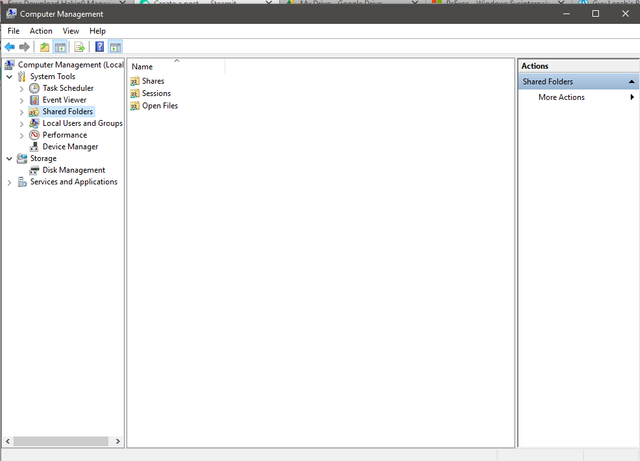Expand the Event Viewer node
Viewport: 640px width, 461px height.
(x=22, y=100)
